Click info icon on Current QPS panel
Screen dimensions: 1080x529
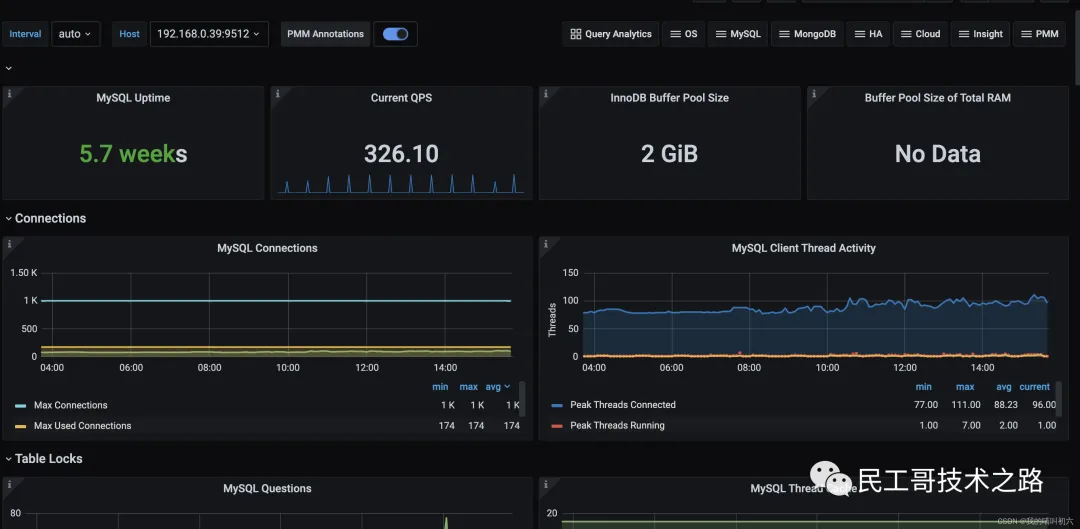point(278,94)
